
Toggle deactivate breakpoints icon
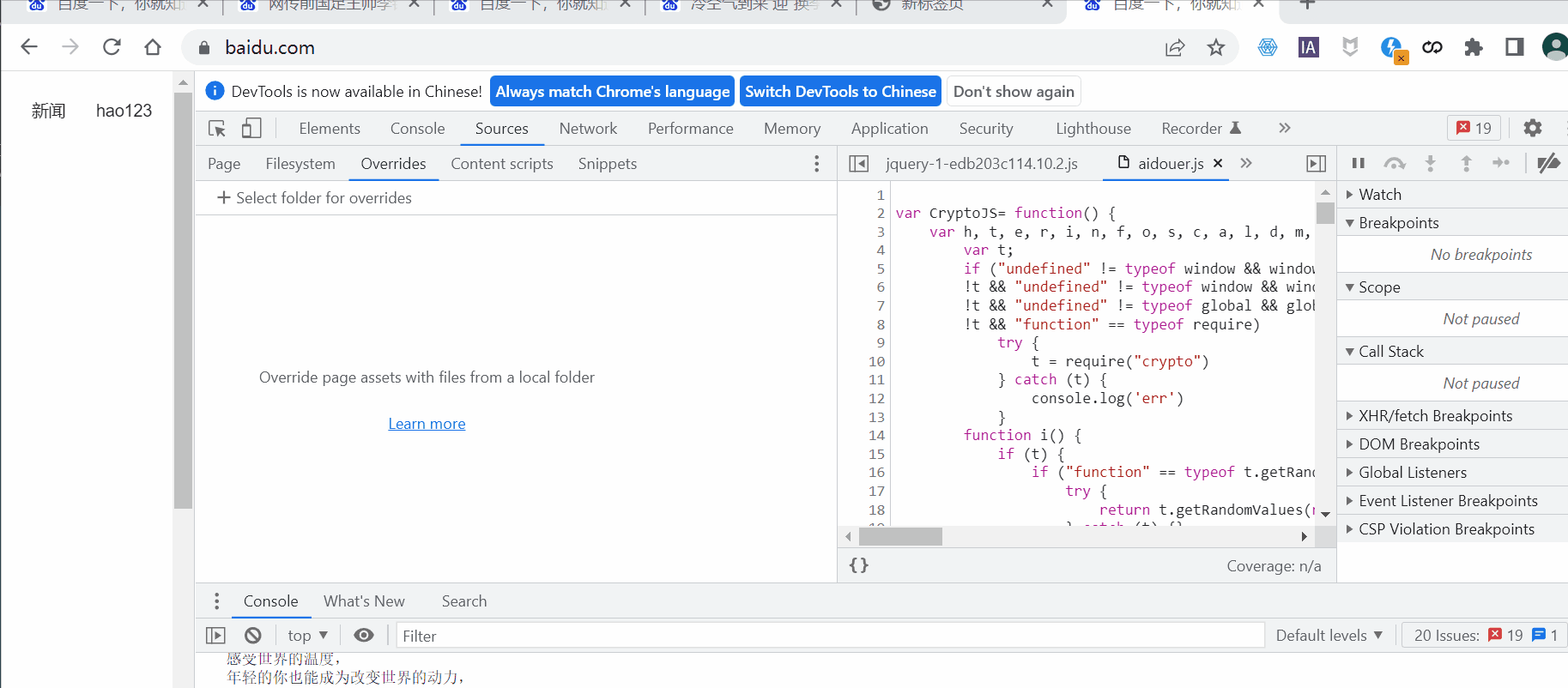click(x=1548, y=163)
